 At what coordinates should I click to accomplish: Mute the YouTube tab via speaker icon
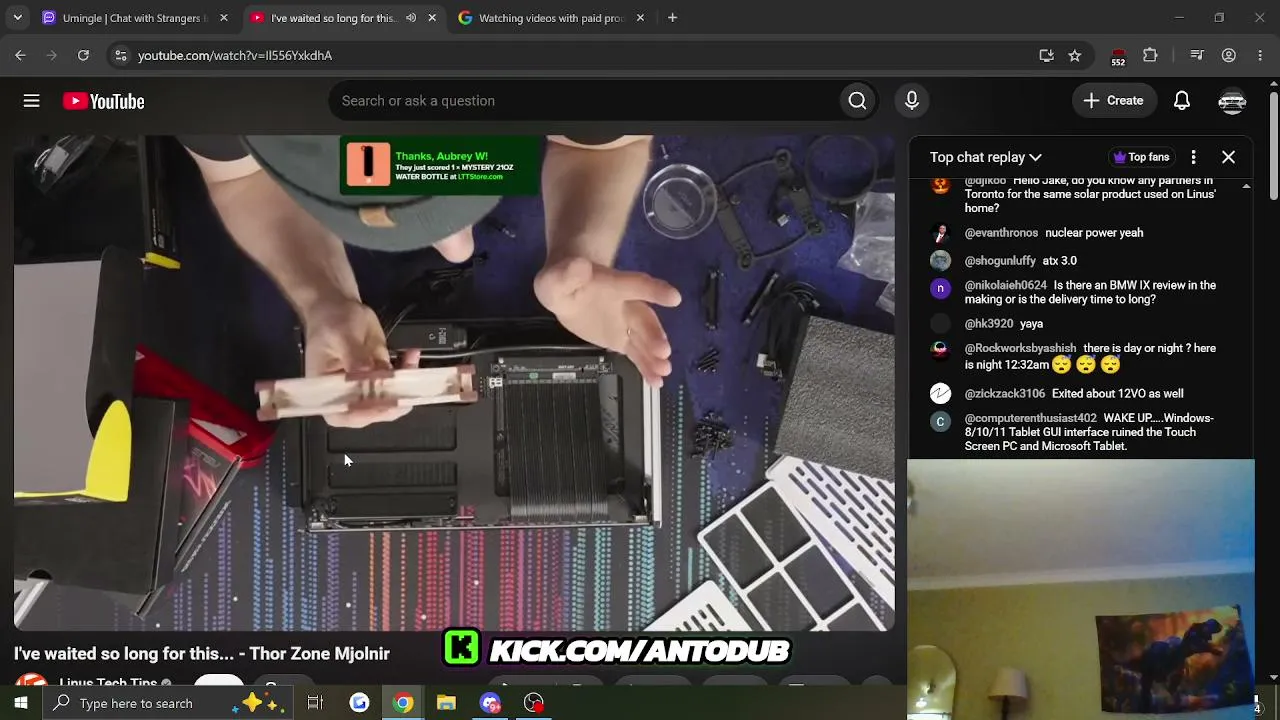[411, 18]
